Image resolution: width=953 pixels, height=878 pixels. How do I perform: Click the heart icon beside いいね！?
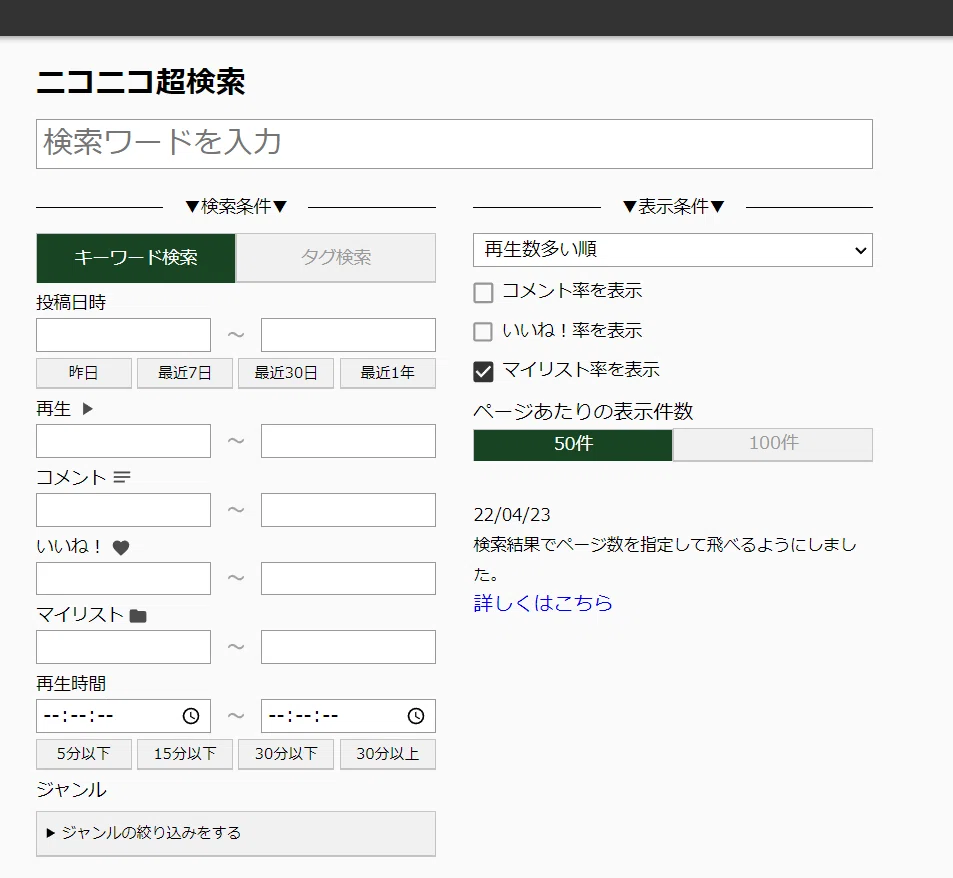tap(121, 547)
